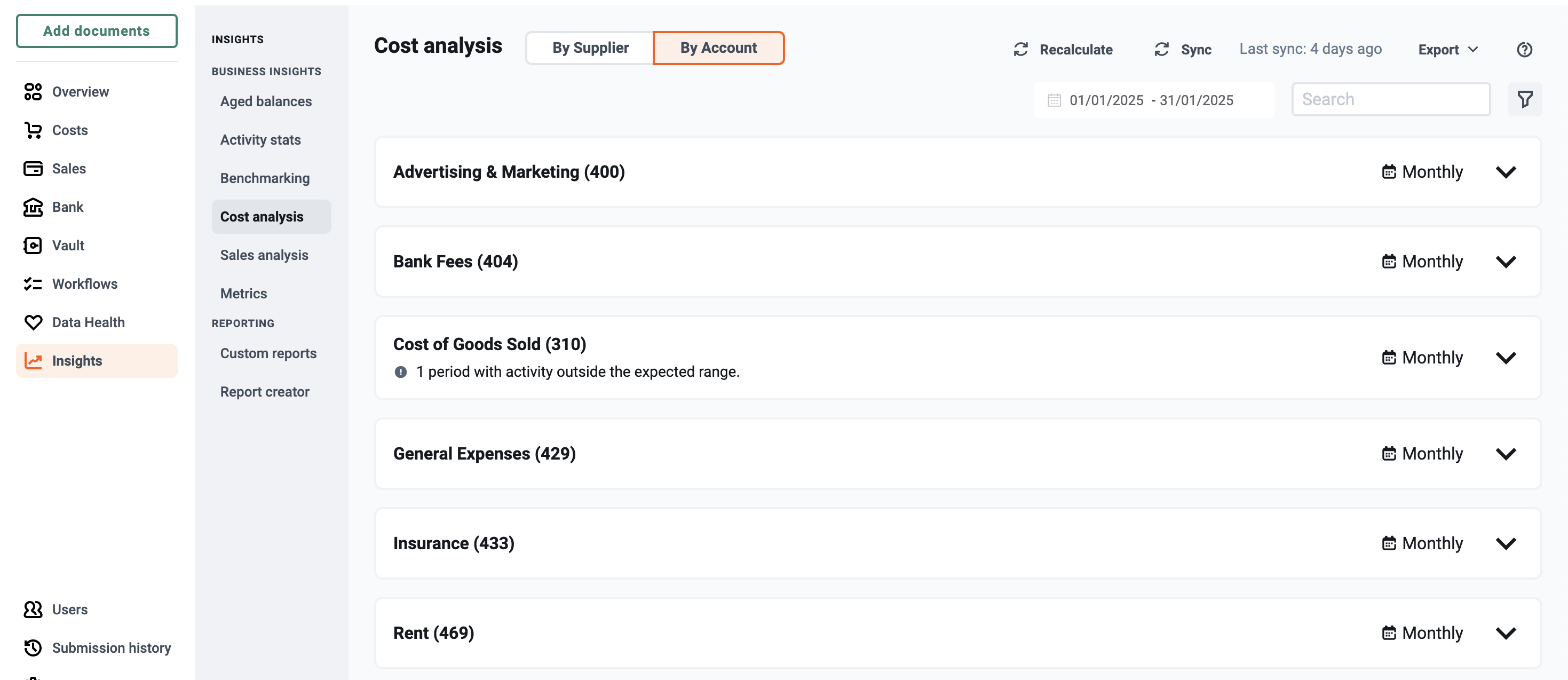Click the Insights chart icon
1568x680 pixels.
[x=33, y=360]
